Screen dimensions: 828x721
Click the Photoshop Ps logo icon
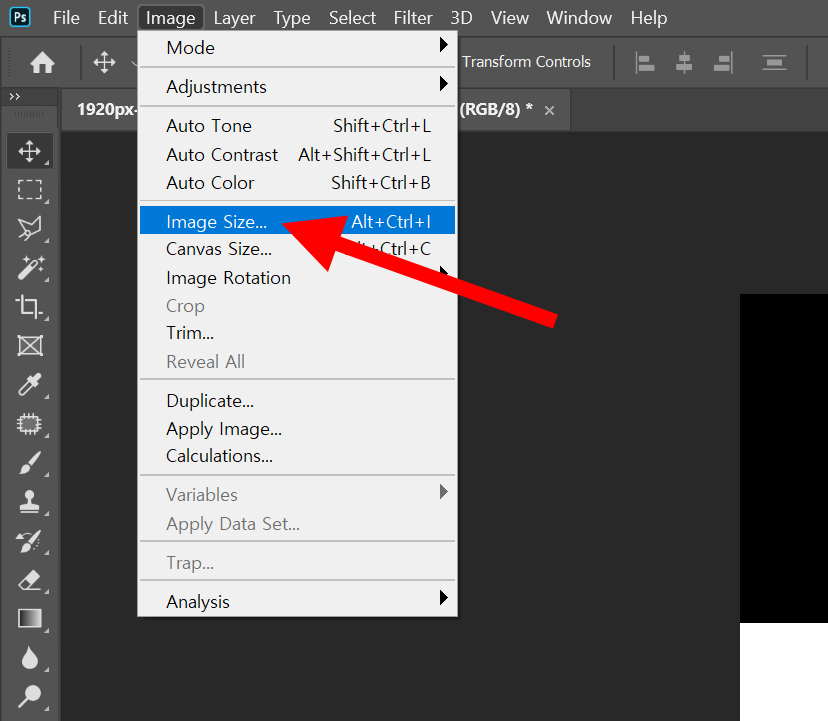[20, 17]
